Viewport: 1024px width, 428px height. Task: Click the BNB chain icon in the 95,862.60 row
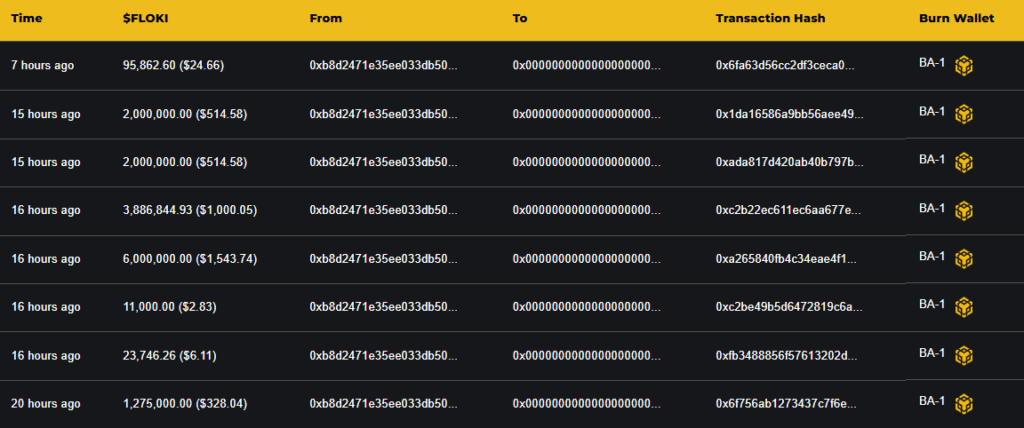coord(963,66)
